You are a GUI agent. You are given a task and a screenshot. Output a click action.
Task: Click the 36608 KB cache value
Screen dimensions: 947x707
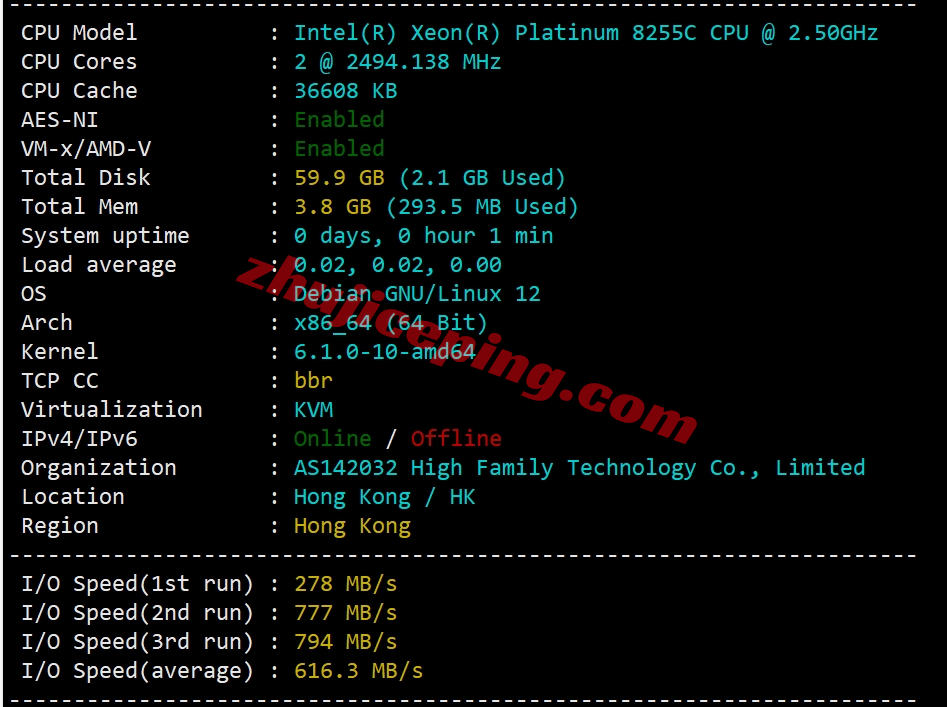click(x=345, y=91)
